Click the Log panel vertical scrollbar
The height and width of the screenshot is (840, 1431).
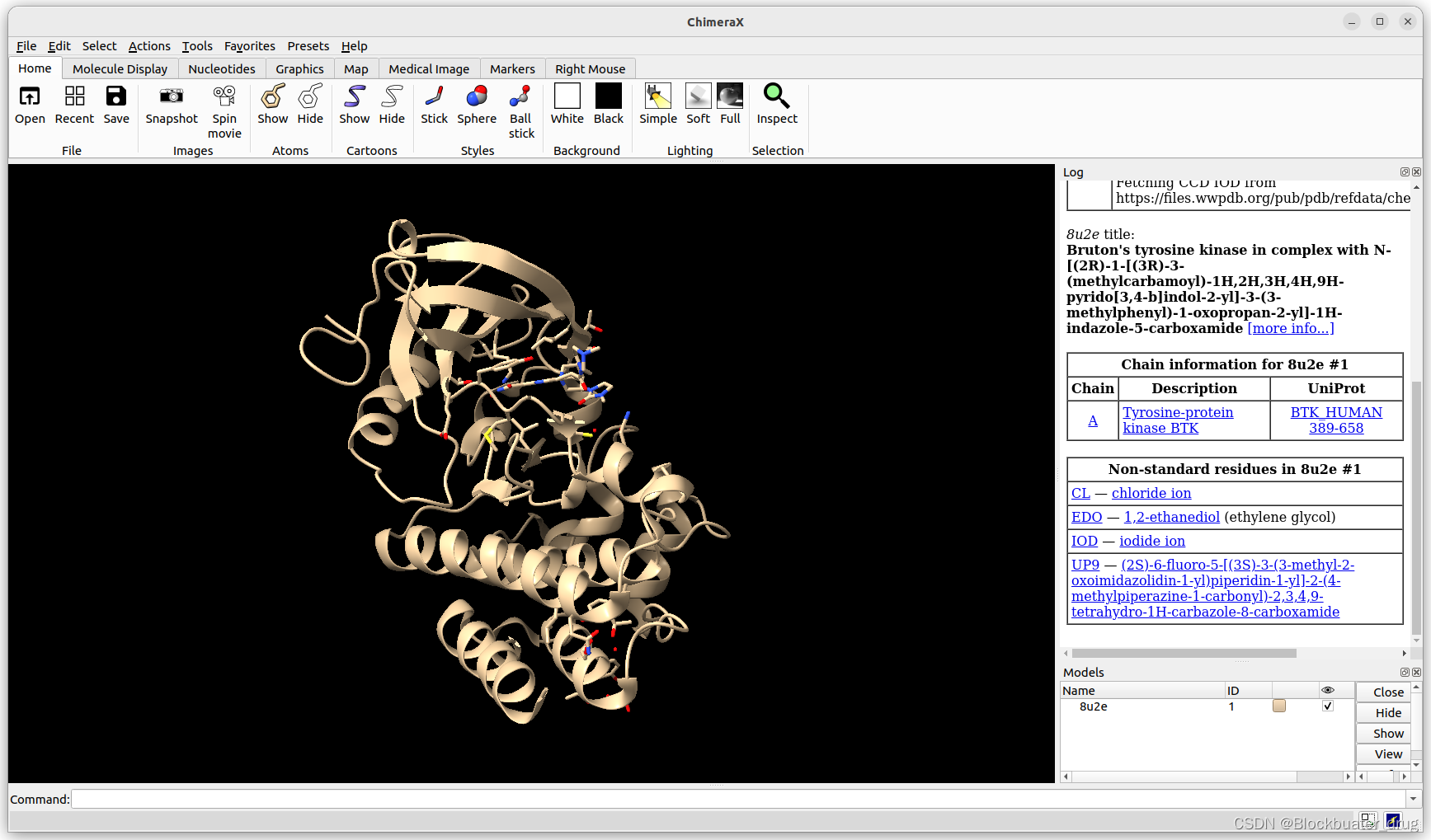[1416, 508]
